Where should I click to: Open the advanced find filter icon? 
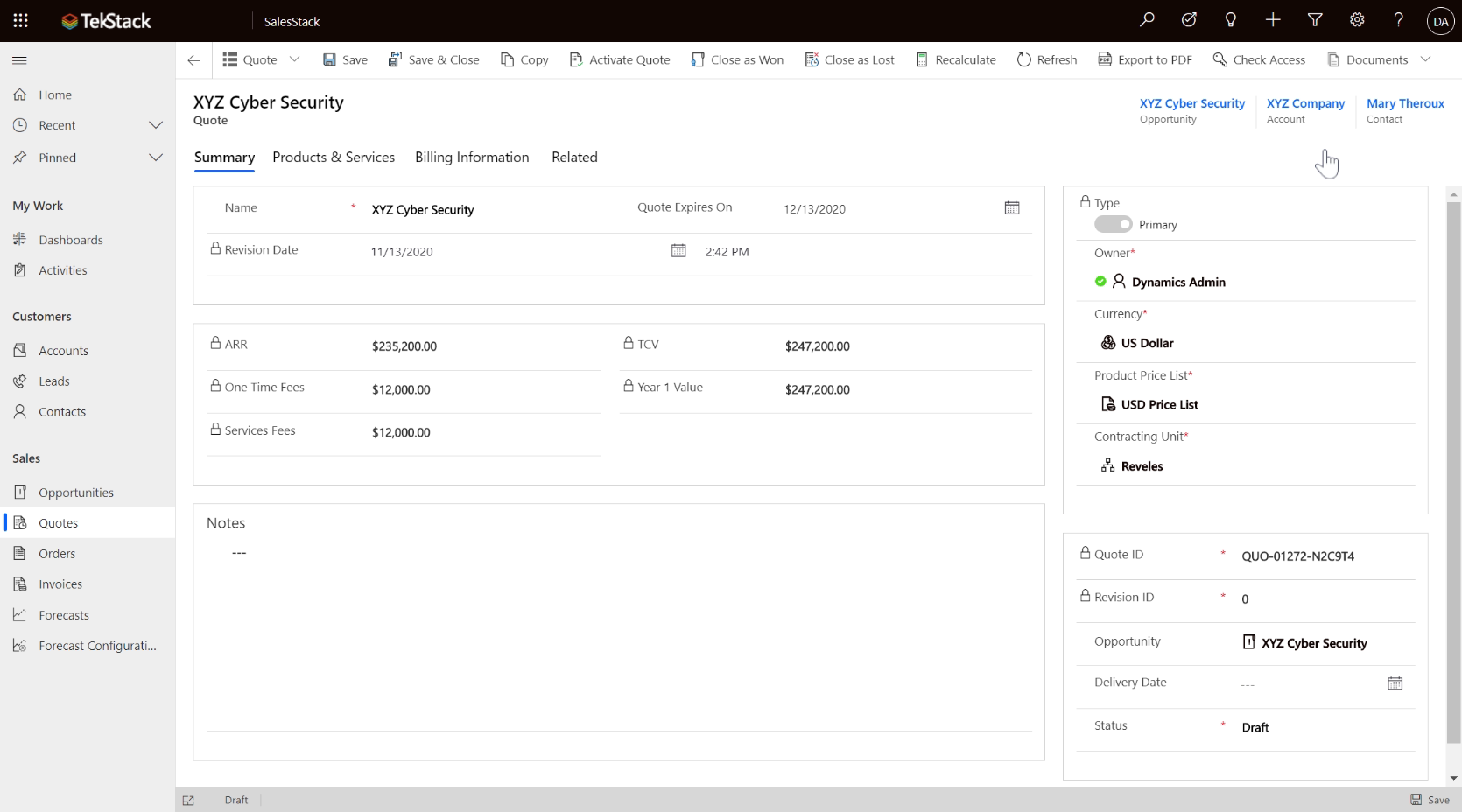click(1315, 20)
